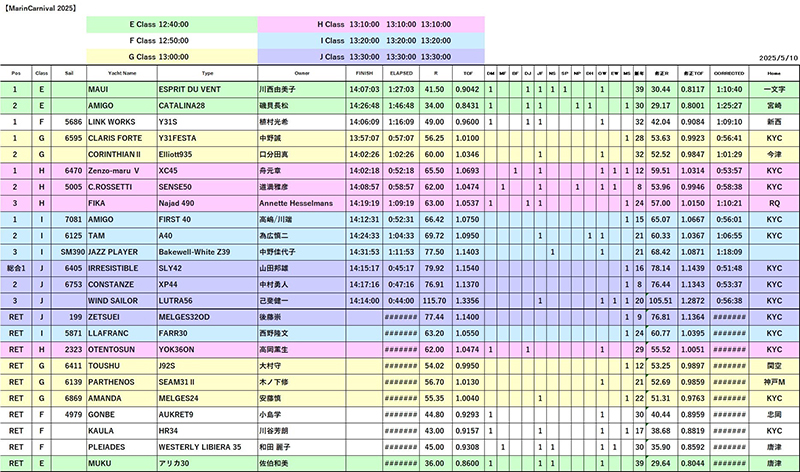Click the yacht name MAUI
800x472 pixels.
pos(98,89)
